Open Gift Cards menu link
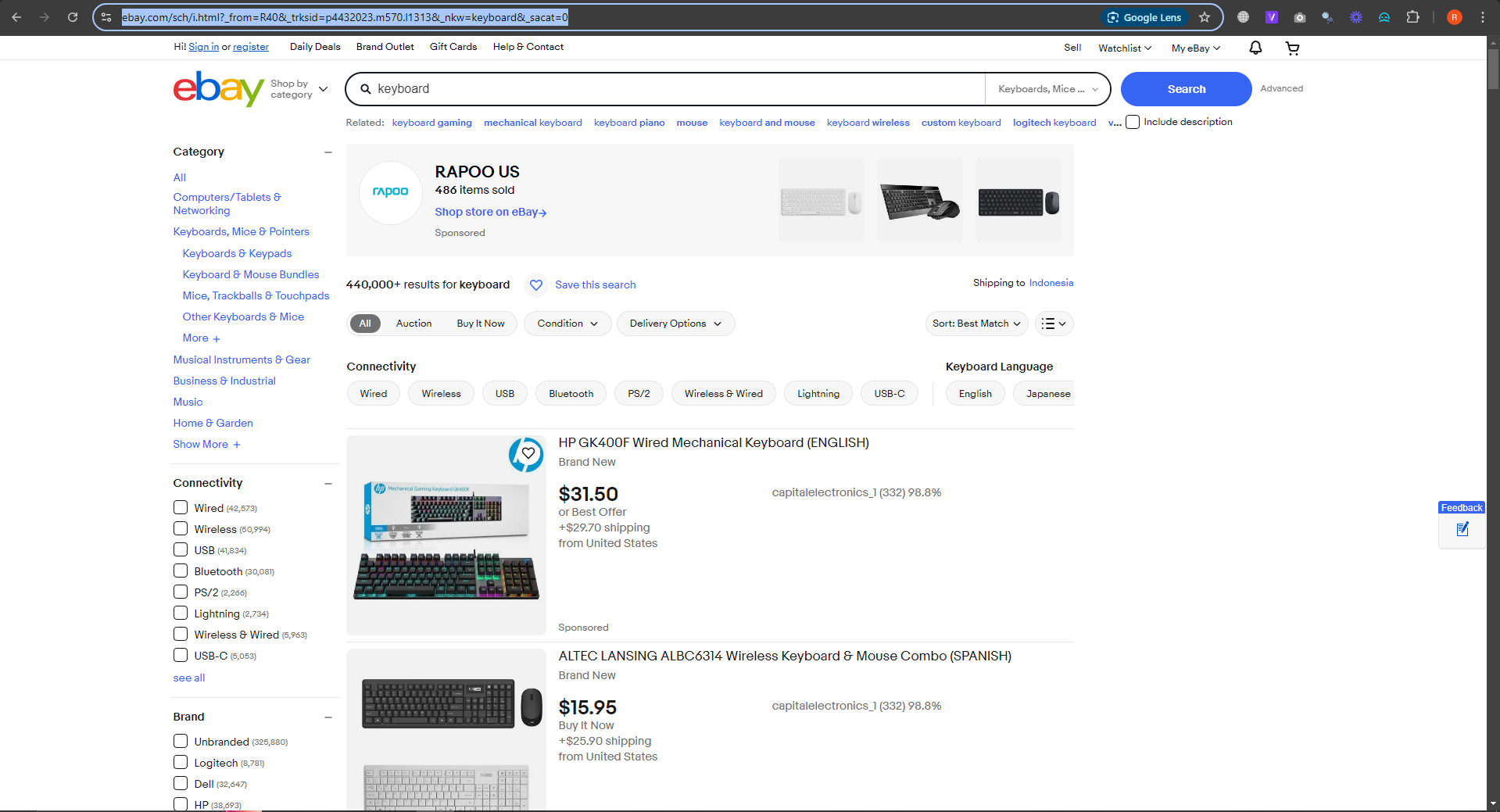 click(453, 47)
